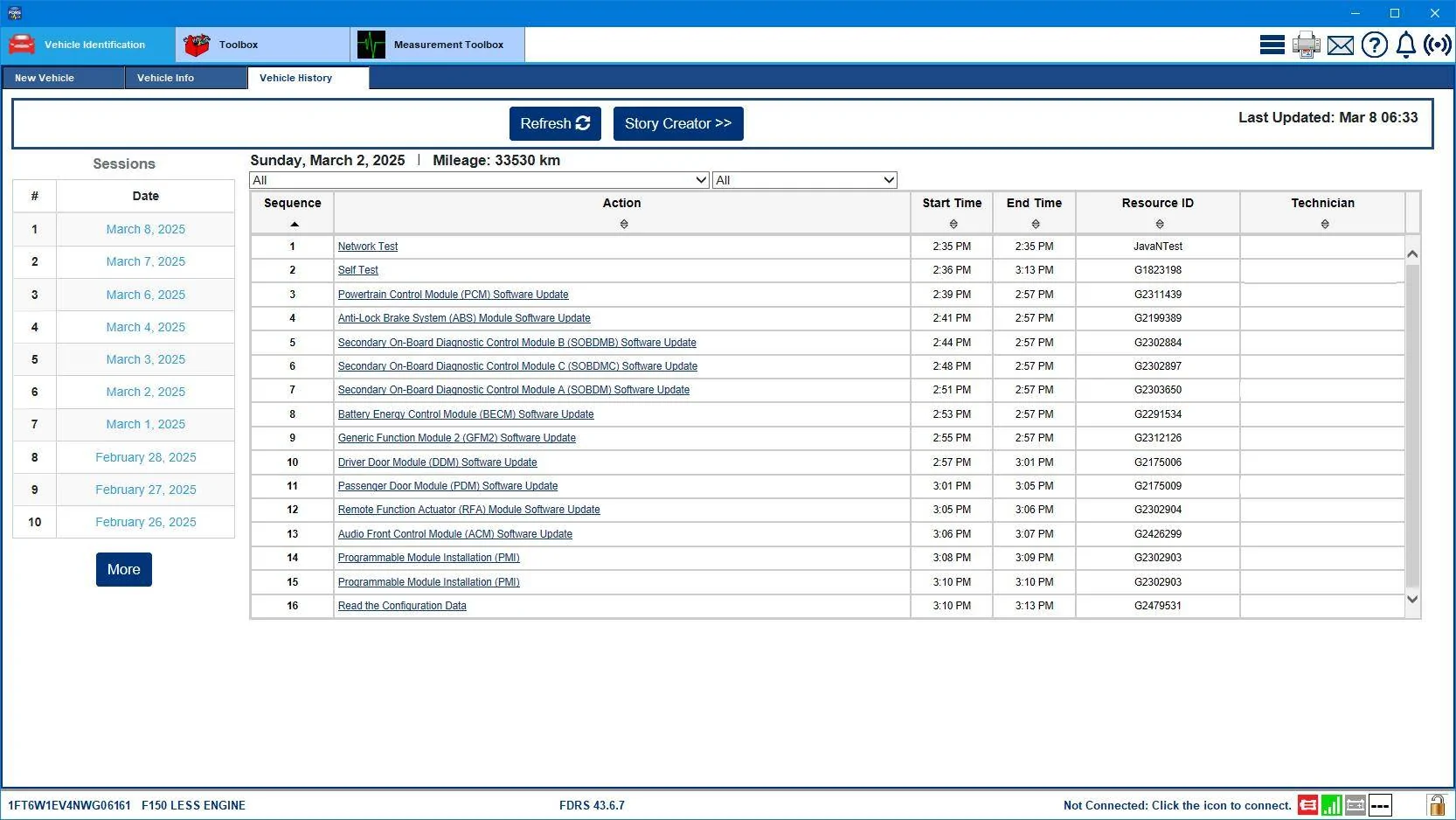Open the envelope mail icon
1456x820 pixels.
[1340, 45]
